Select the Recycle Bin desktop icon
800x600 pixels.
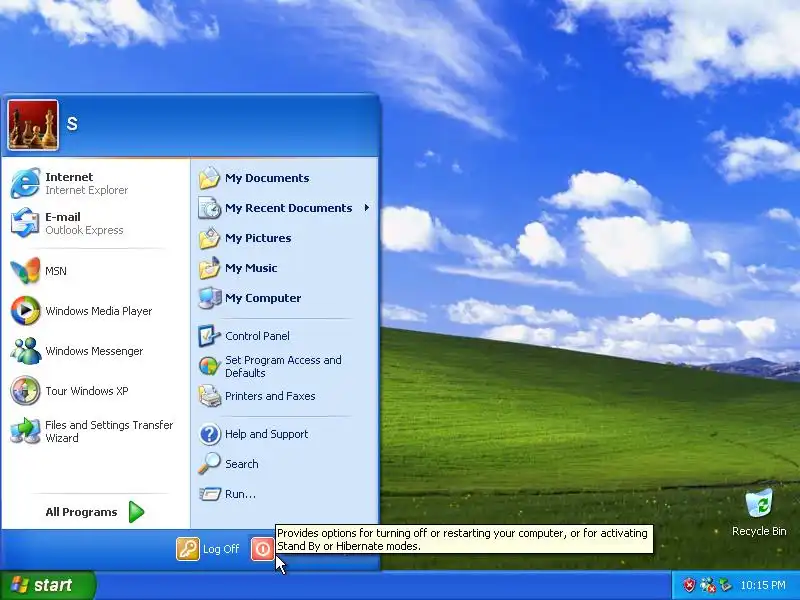[759, 513]
